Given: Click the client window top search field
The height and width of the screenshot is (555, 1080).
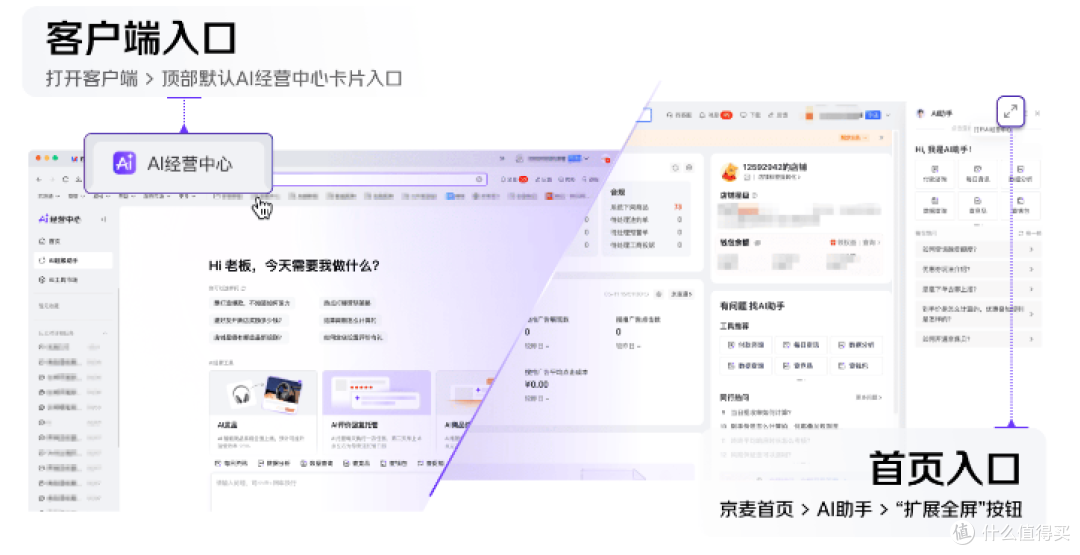Looking at the screenshot, I should coord(379,179).
